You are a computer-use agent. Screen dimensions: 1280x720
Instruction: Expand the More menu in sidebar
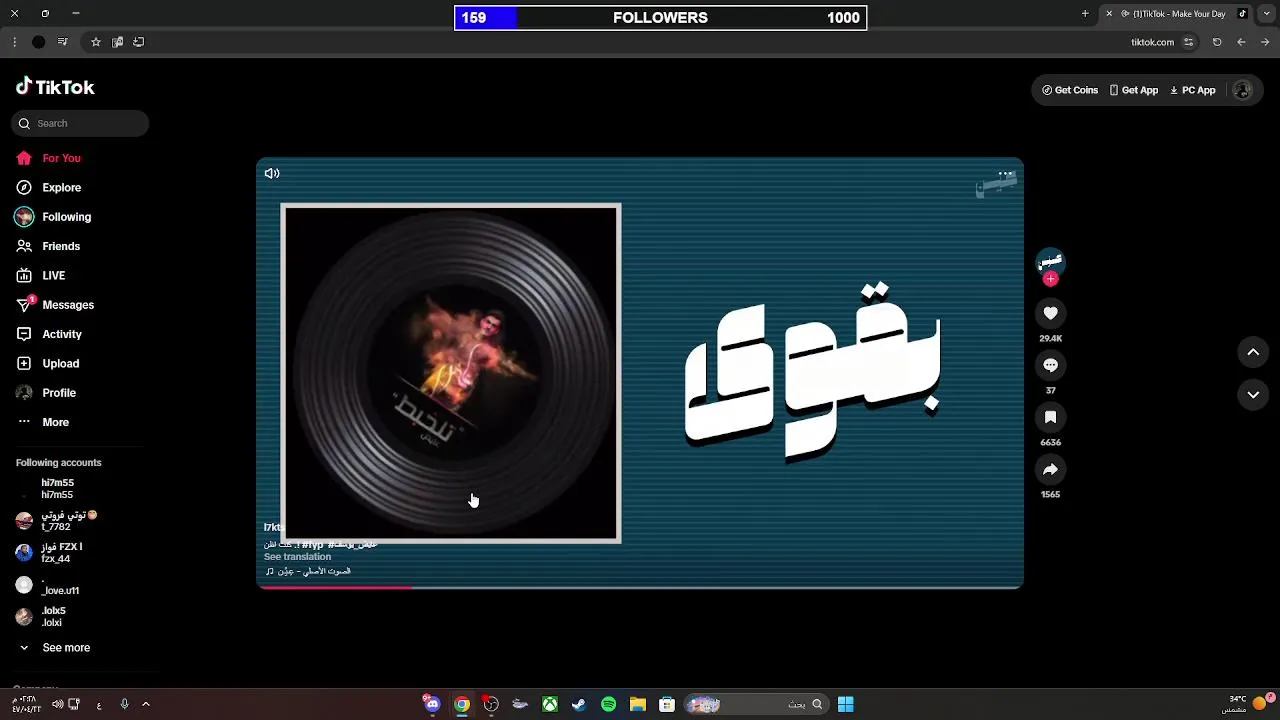tap(42, 422)
